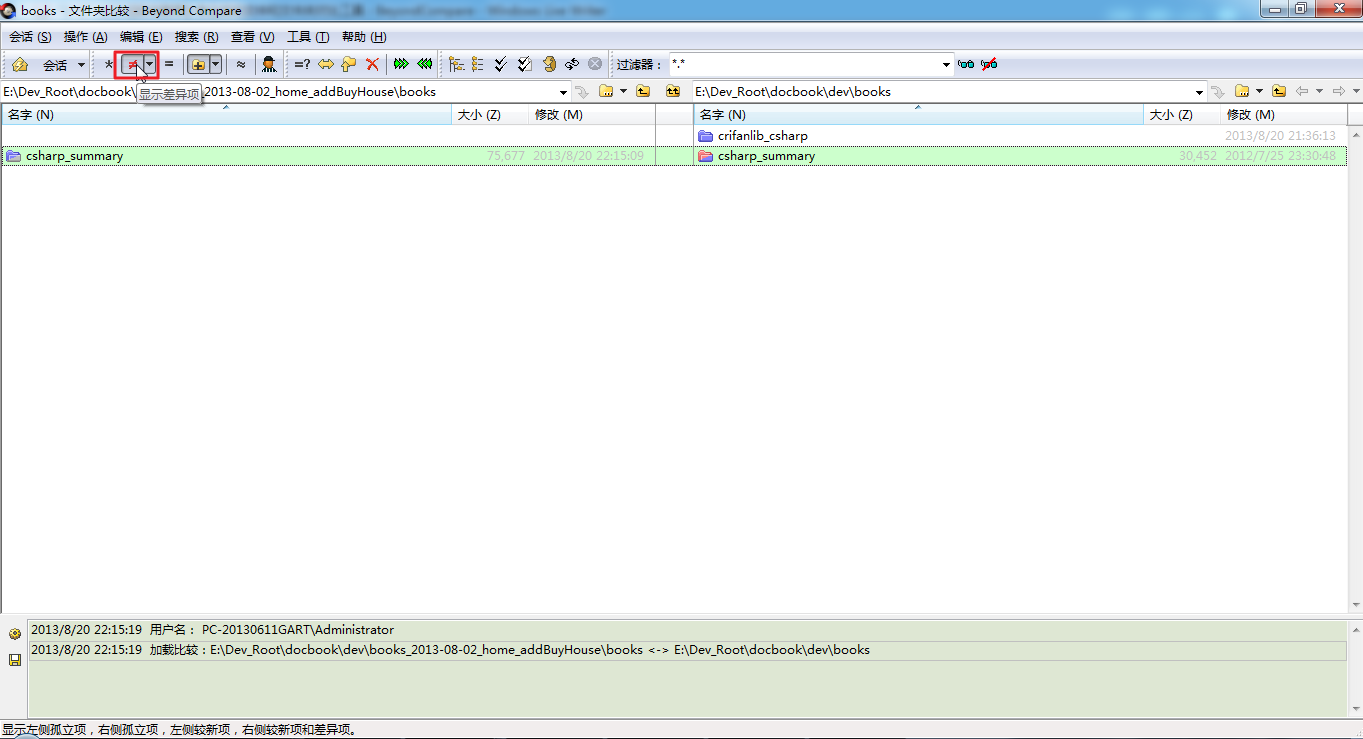
Task: Click the 会话 toolbar button
Action: [55, 65]
